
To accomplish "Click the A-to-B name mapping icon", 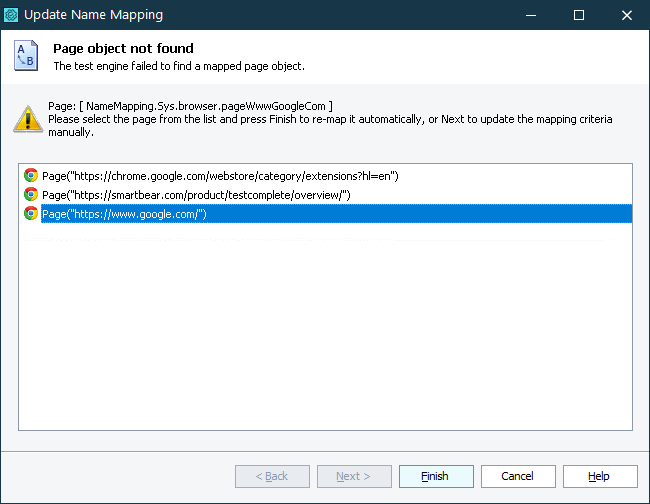I will tap(26, 56).
